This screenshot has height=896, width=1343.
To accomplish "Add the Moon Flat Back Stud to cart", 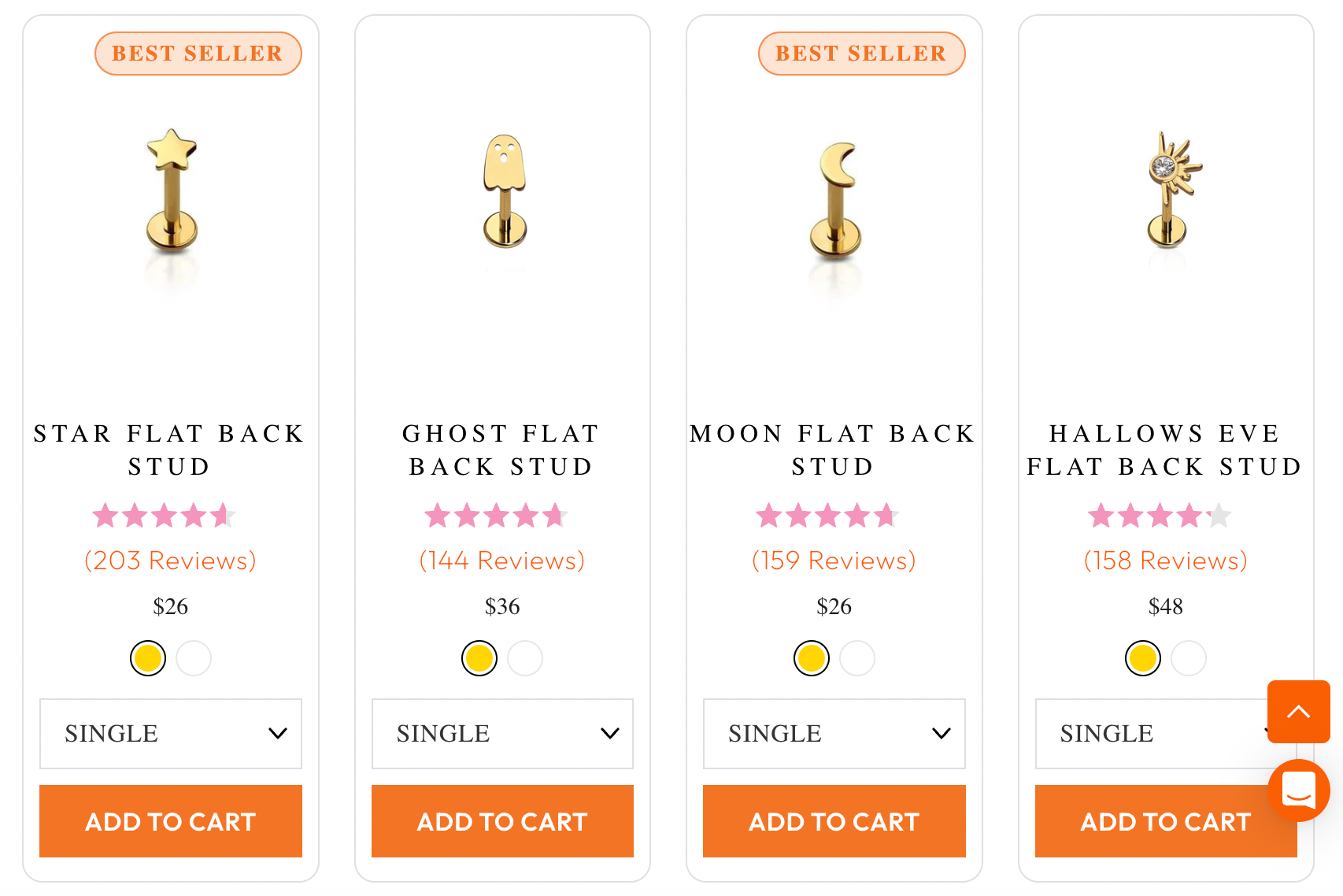I will (x=834, y=821).
